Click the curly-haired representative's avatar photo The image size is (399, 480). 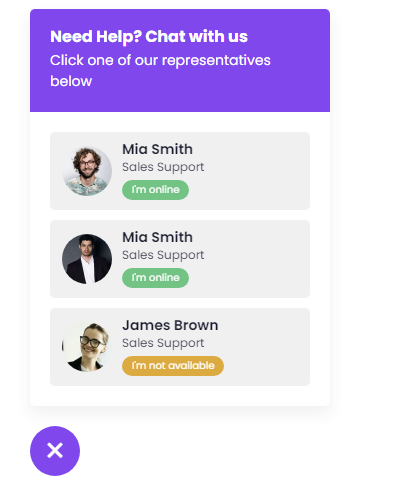[87, 171]
